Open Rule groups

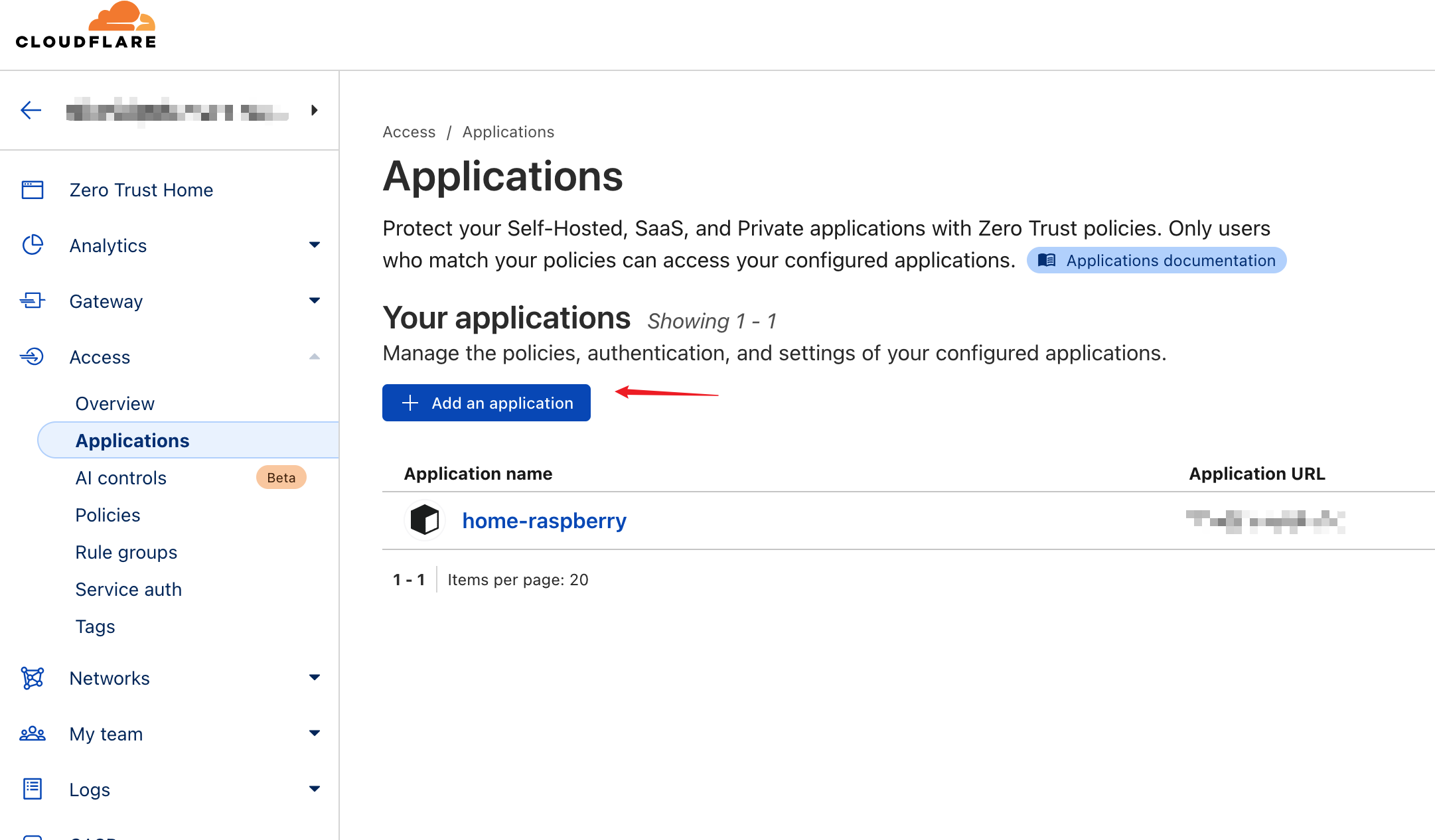[x=126, y=552]
